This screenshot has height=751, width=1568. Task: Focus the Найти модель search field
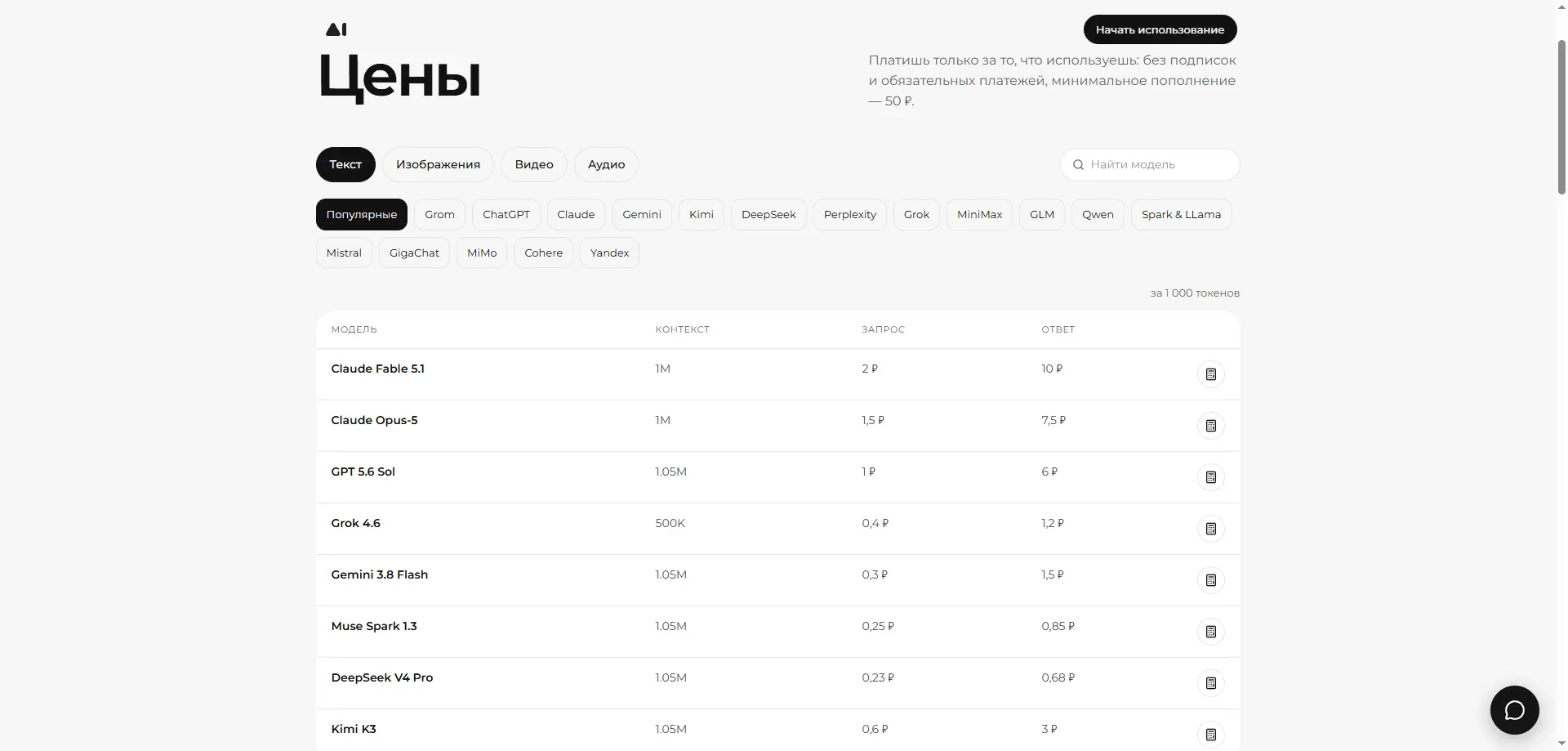pyautogui.click(x=1150, y=164)
